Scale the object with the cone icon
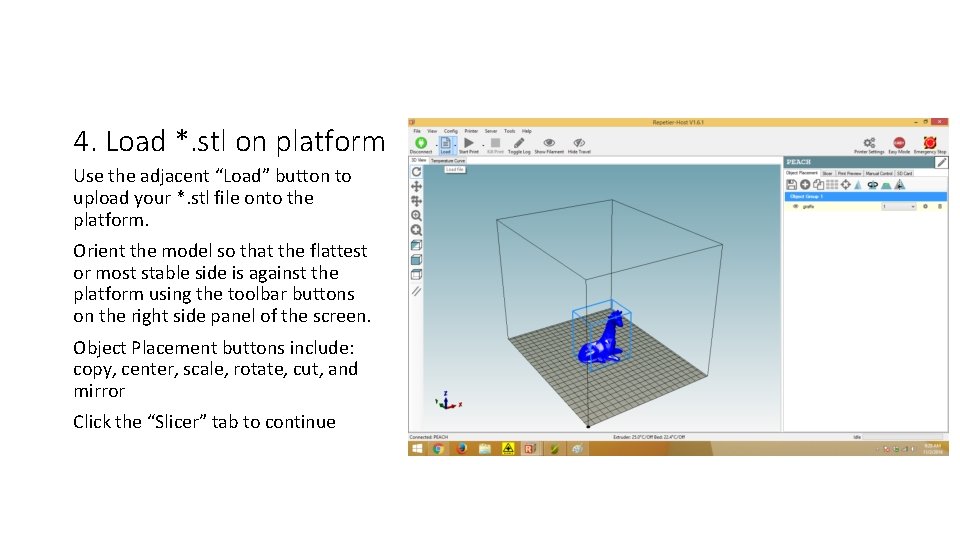Screen dimensions: 960x540 858,184
